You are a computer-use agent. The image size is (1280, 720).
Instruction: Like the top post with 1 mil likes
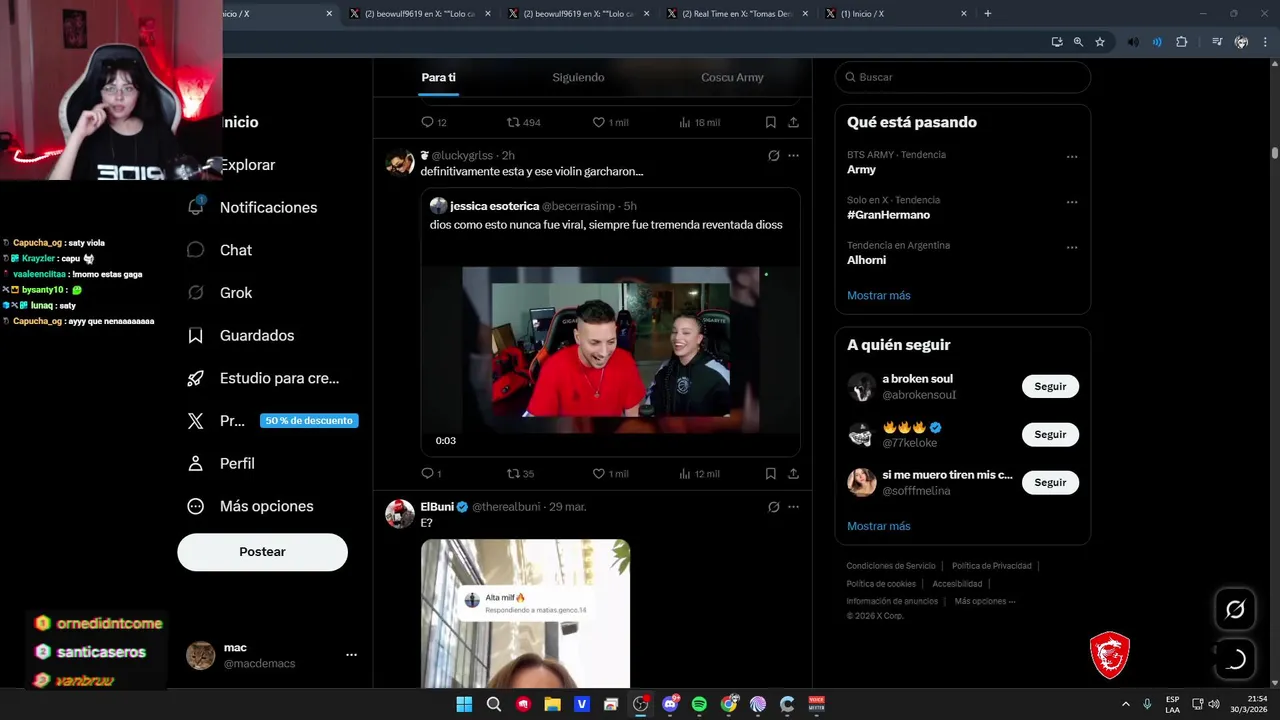610,122
